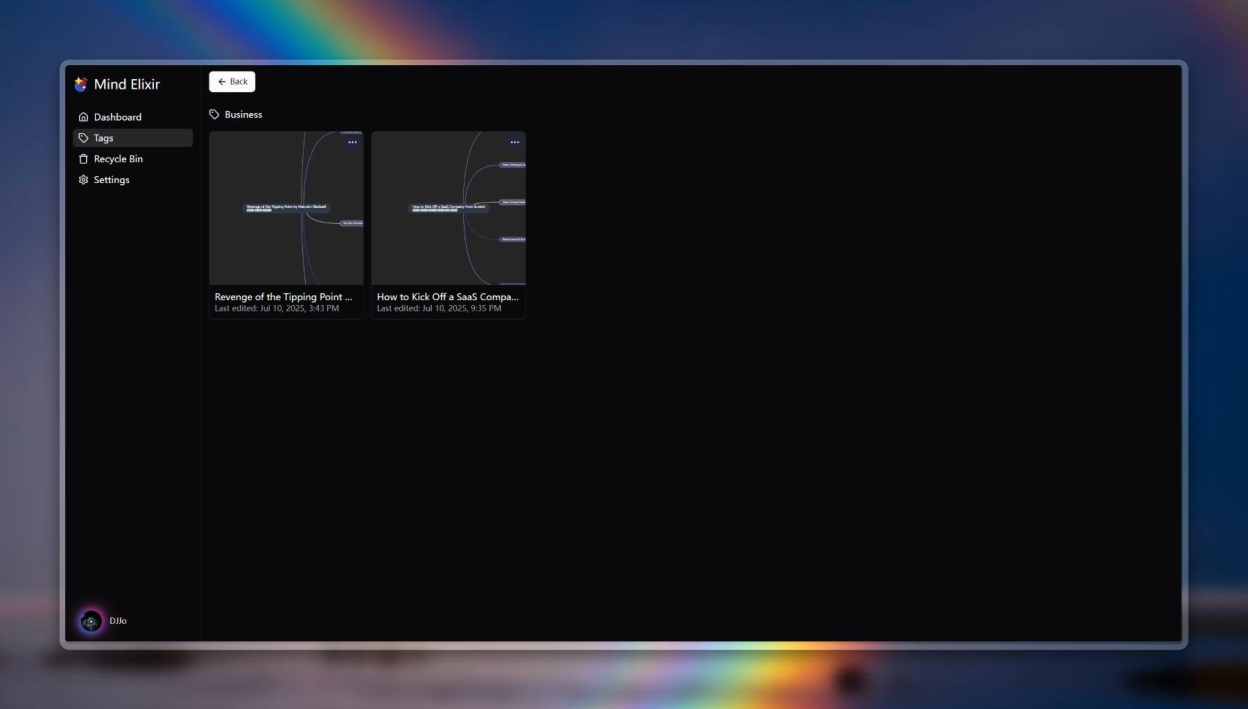
Task: Open the DJJo profile avatar
Action: (x=91, y=621)
